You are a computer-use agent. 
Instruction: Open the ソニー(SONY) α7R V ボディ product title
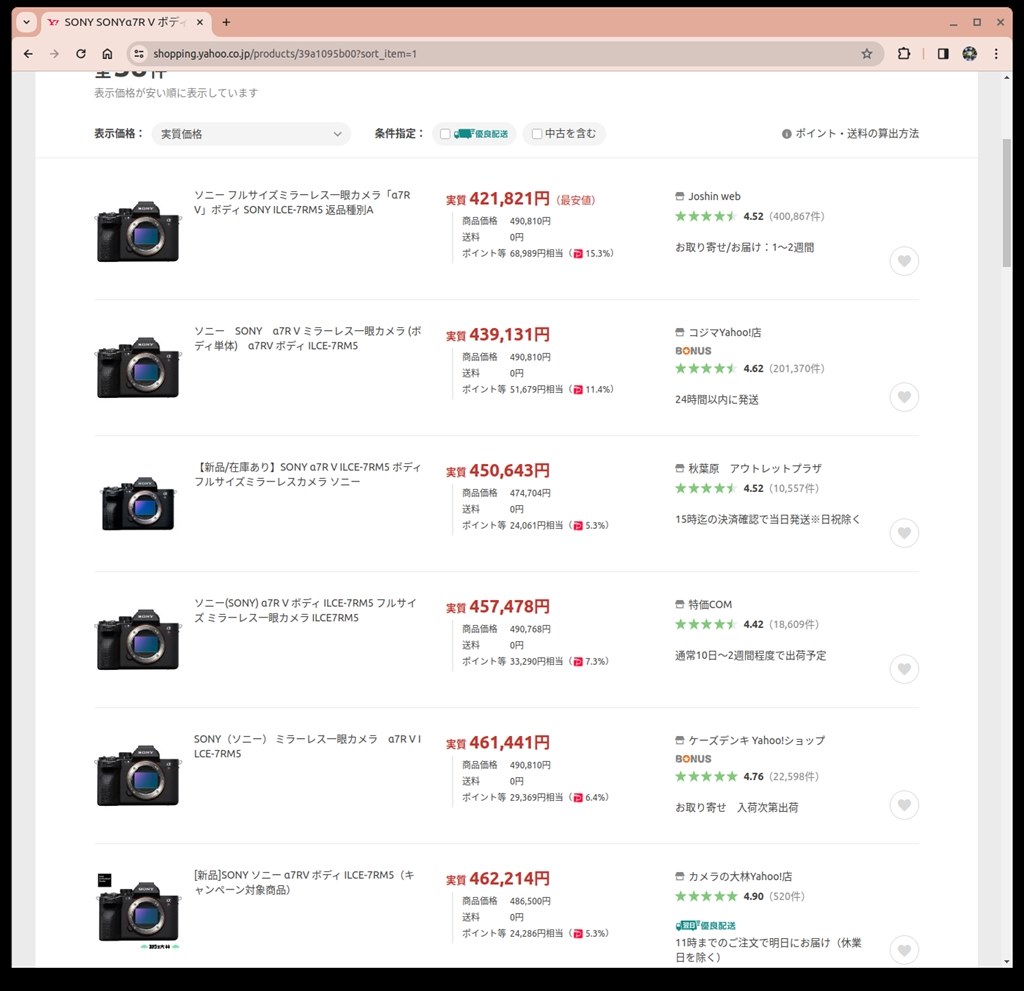[x=305, y=610]
